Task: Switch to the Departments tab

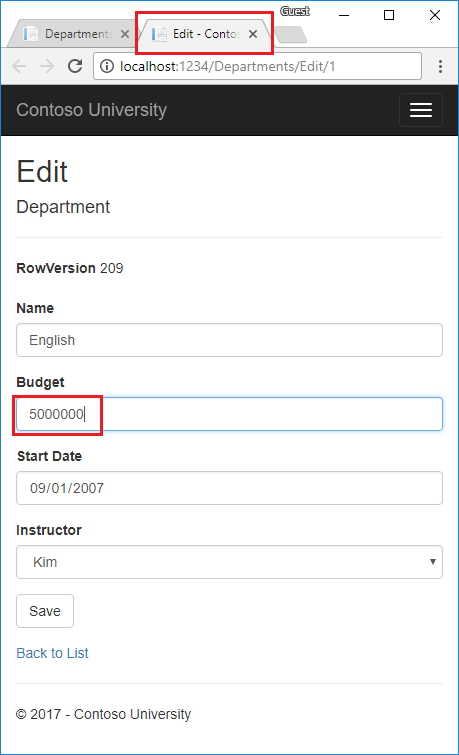Action: (72, 34)
